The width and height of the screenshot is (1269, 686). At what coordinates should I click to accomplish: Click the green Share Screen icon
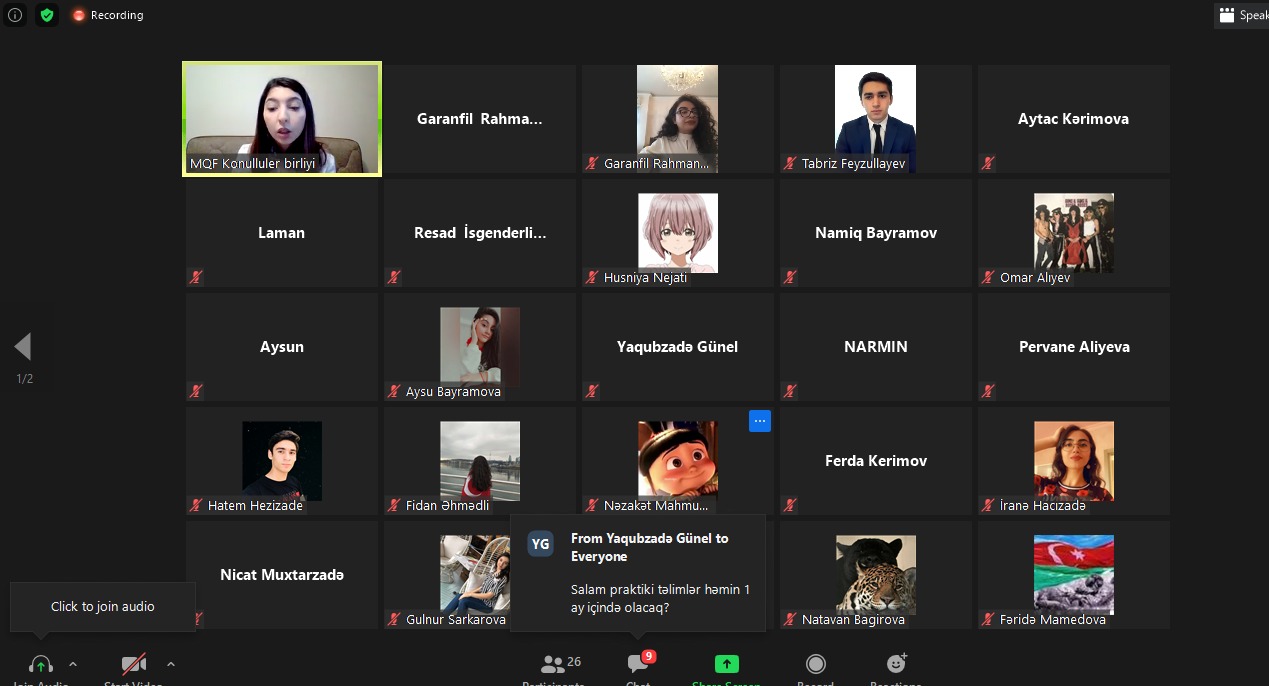[x=726, y=666]
